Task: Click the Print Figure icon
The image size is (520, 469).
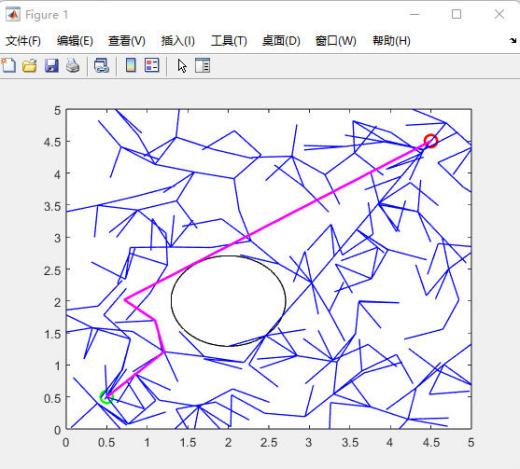Action: point(72,65)
